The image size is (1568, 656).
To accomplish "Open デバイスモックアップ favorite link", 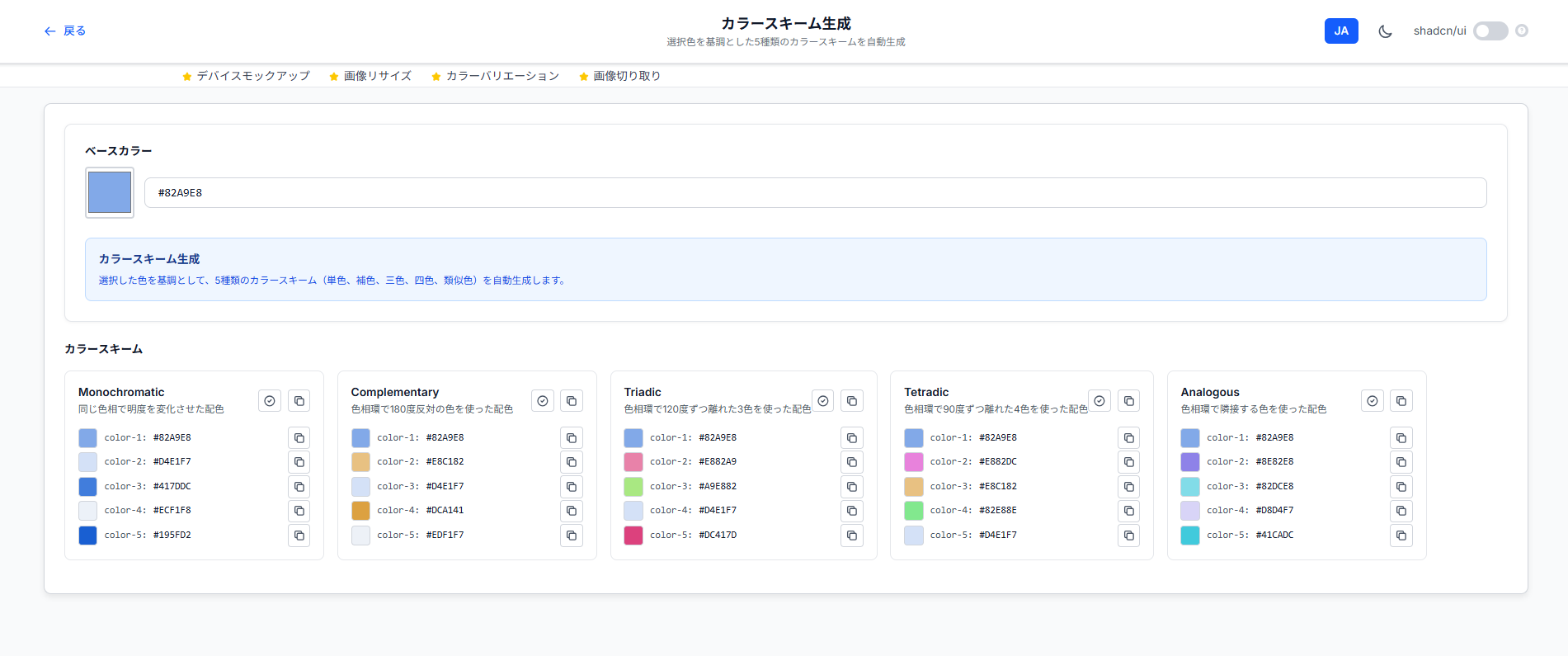I will 246,76.
